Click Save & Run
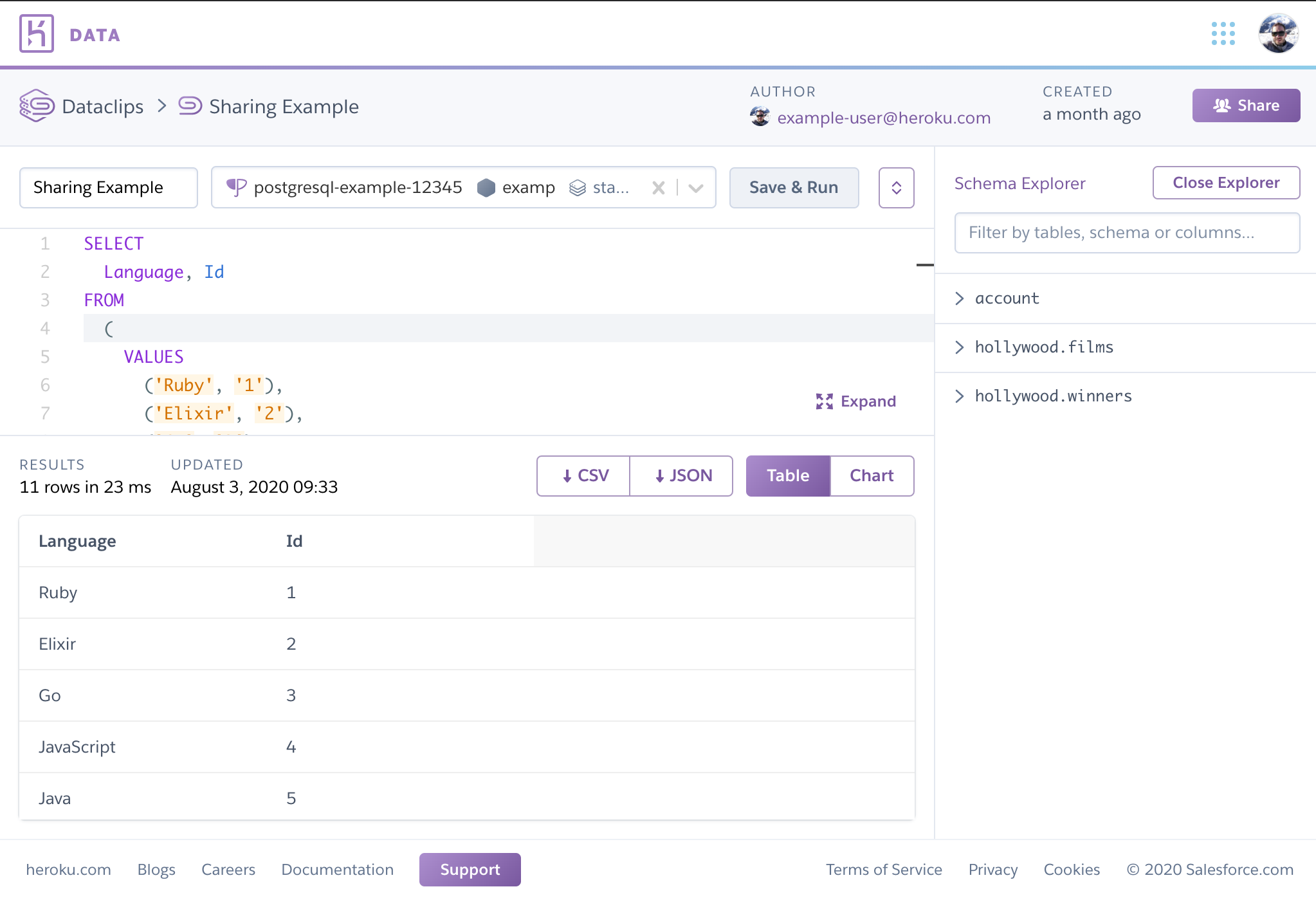 click(x=794, y=187)
